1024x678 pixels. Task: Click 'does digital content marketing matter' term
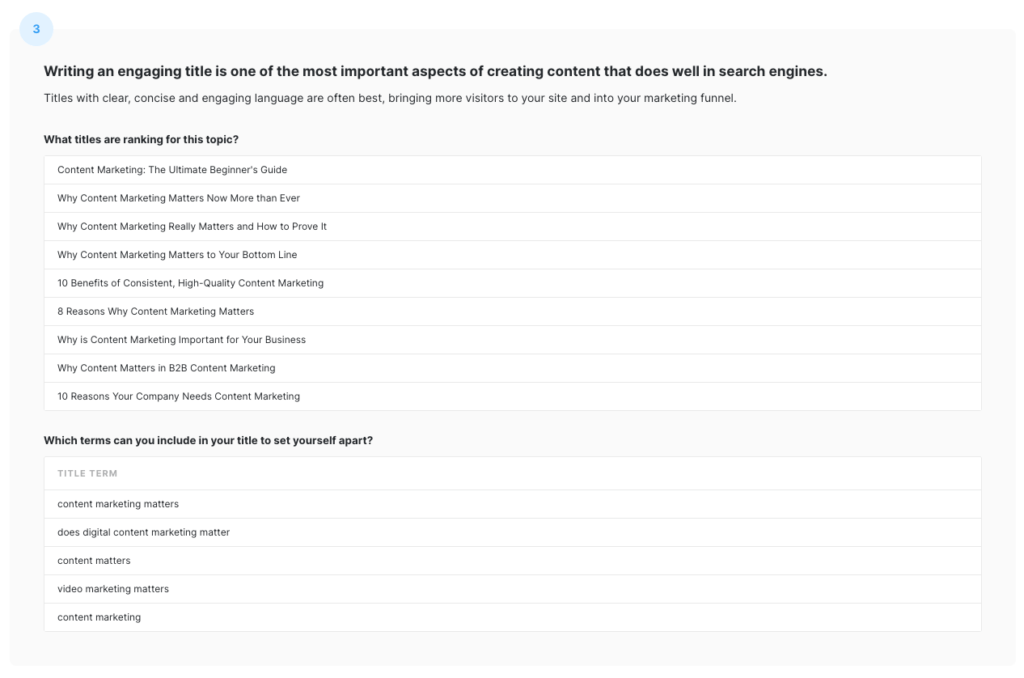(x=143, y=532)
